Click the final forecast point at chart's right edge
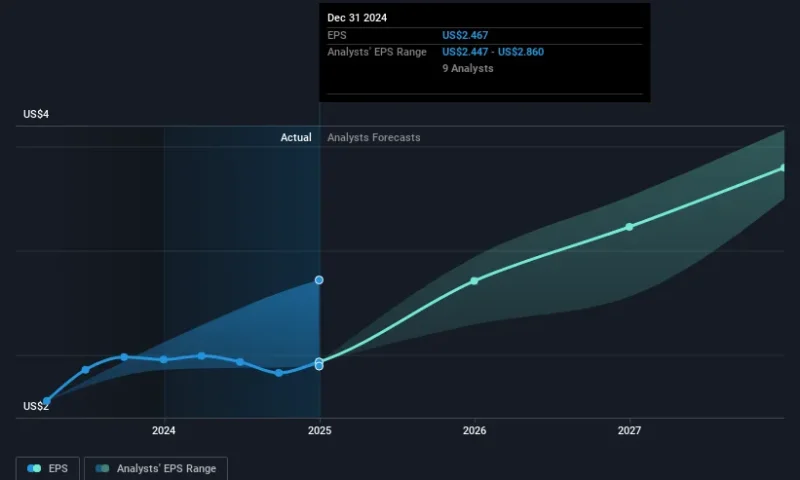The width and height of the screenshot is (800, 480). tap(783, 168)
